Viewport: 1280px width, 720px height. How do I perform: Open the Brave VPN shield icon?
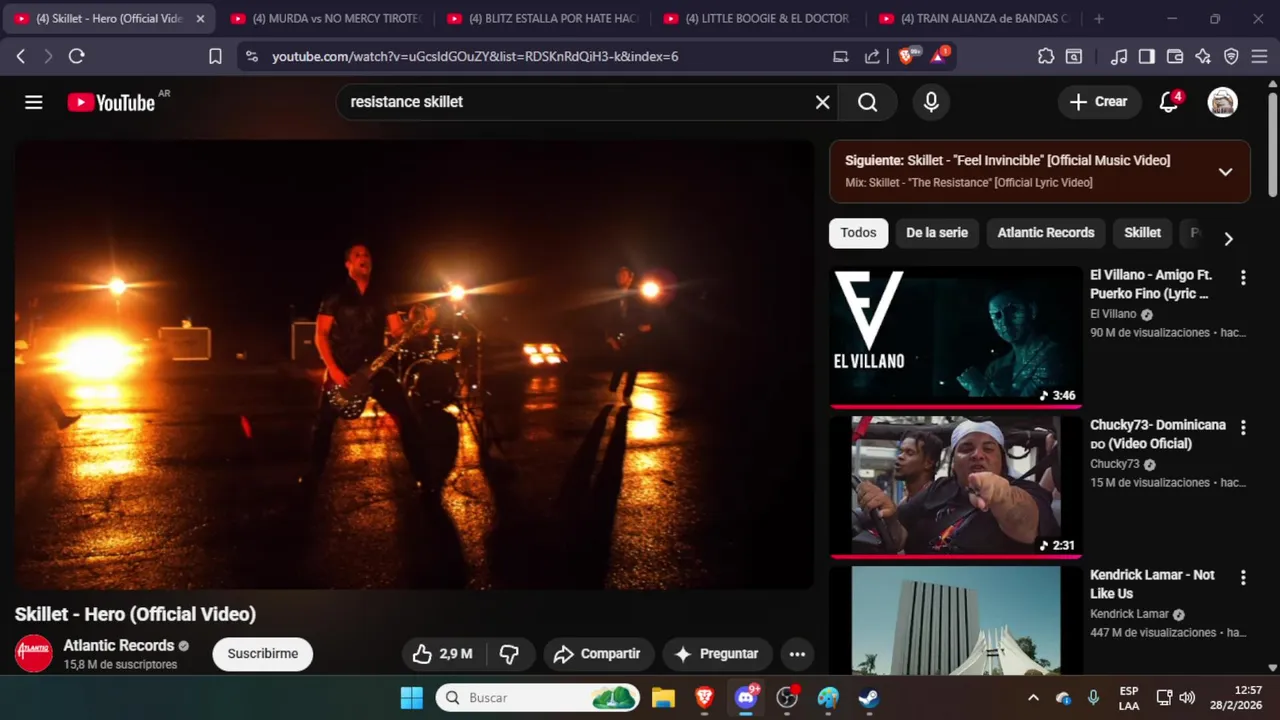coord(1231,57)
